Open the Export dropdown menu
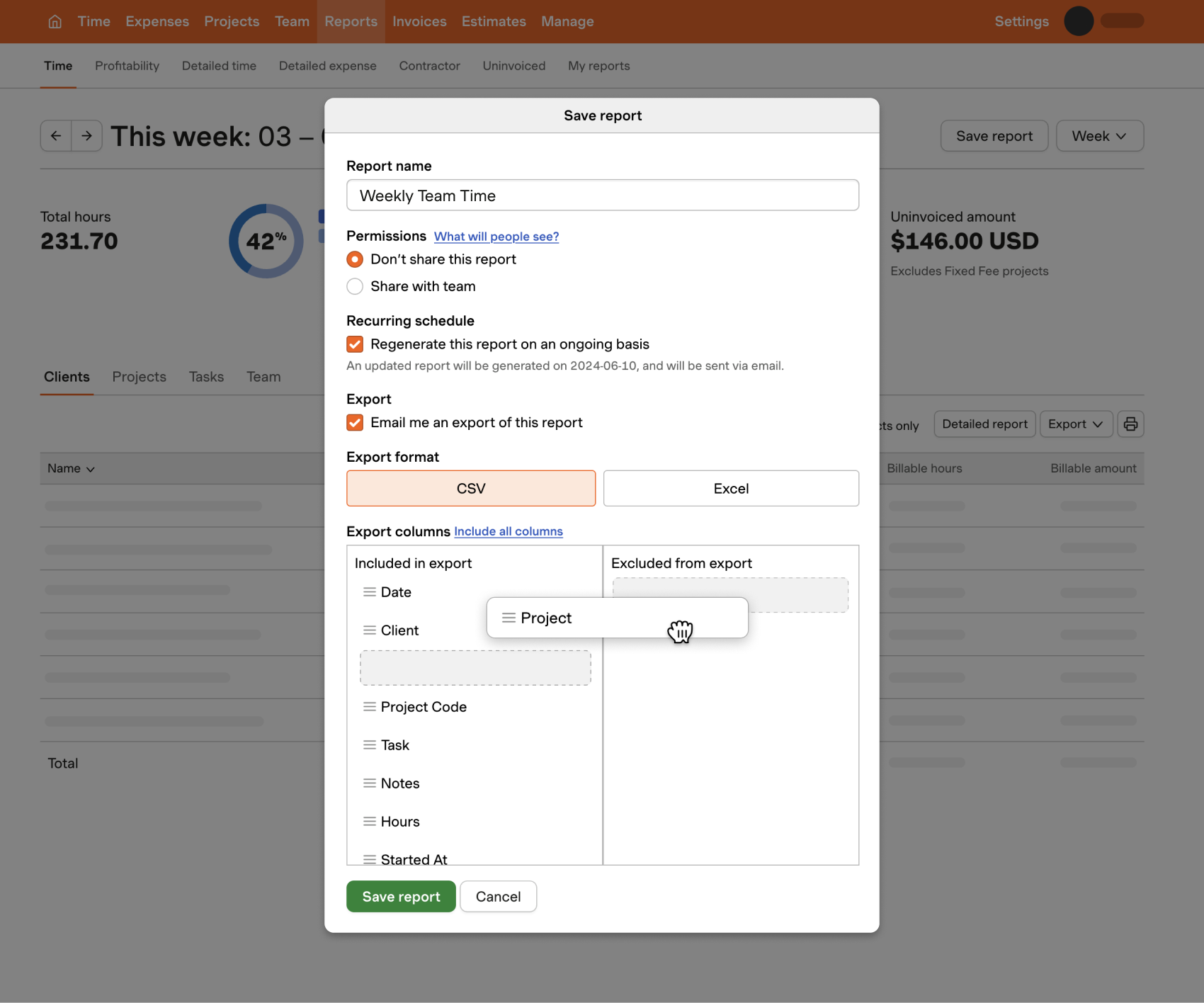Screen dimensions: 1204x1003 pyautogui.click(x=1075, y=424)
